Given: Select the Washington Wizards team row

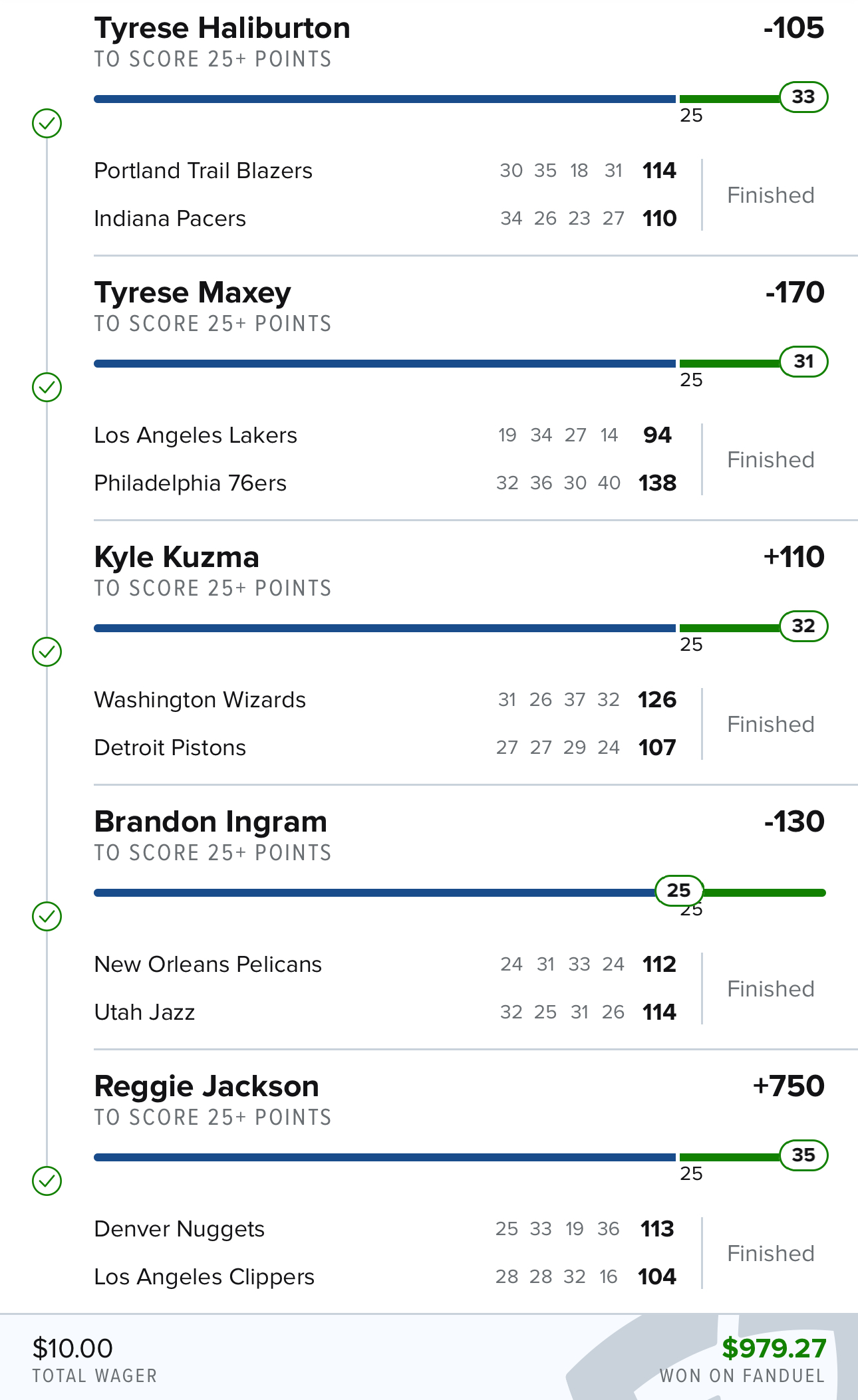Looking at the screenshot, I should coord(385,700).
